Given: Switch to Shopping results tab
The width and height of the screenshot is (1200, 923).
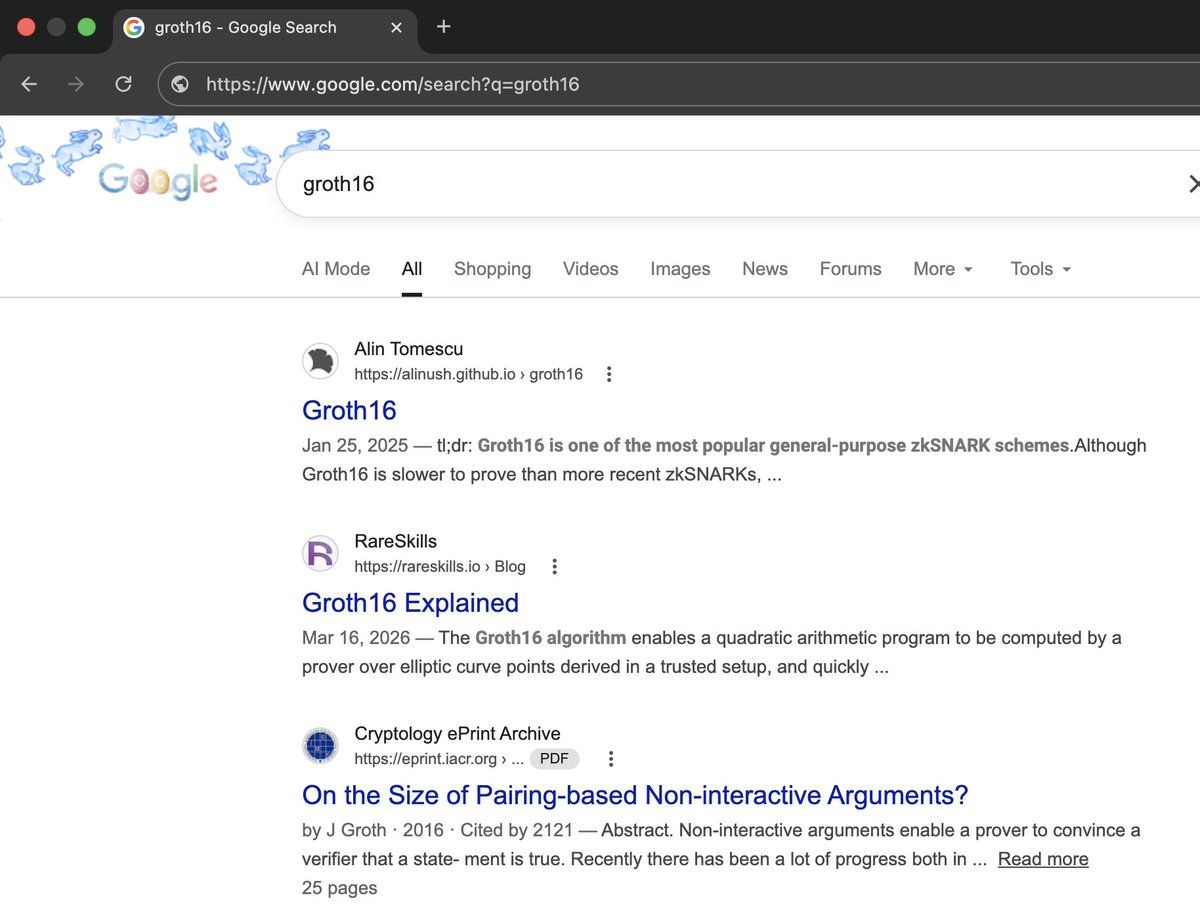Looking at the screenshot, I should click(x=492, y=269).
